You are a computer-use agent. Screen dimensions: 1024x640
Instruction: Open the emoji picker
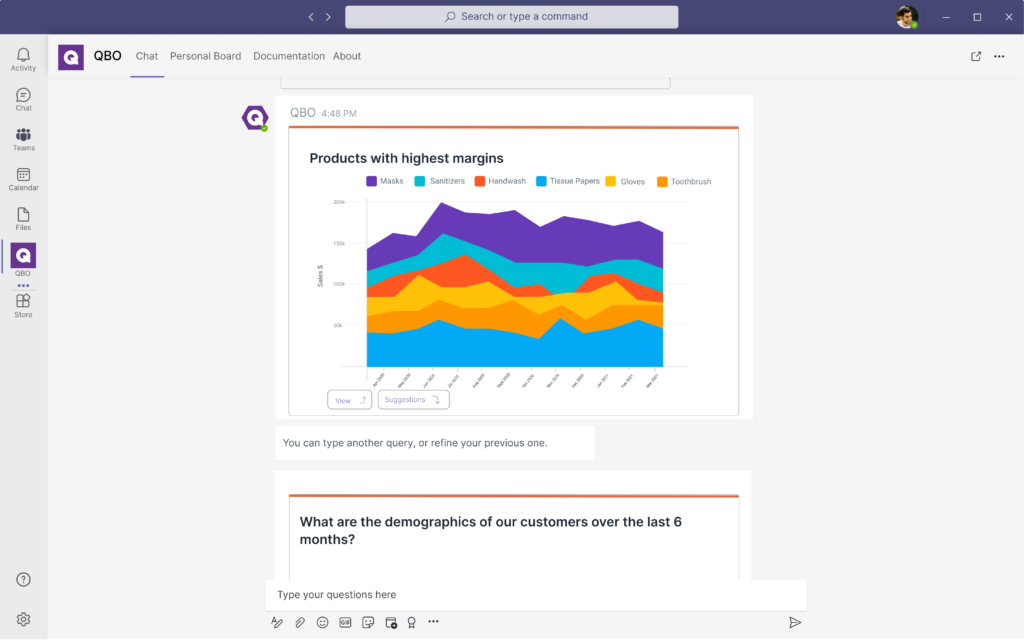323,622
